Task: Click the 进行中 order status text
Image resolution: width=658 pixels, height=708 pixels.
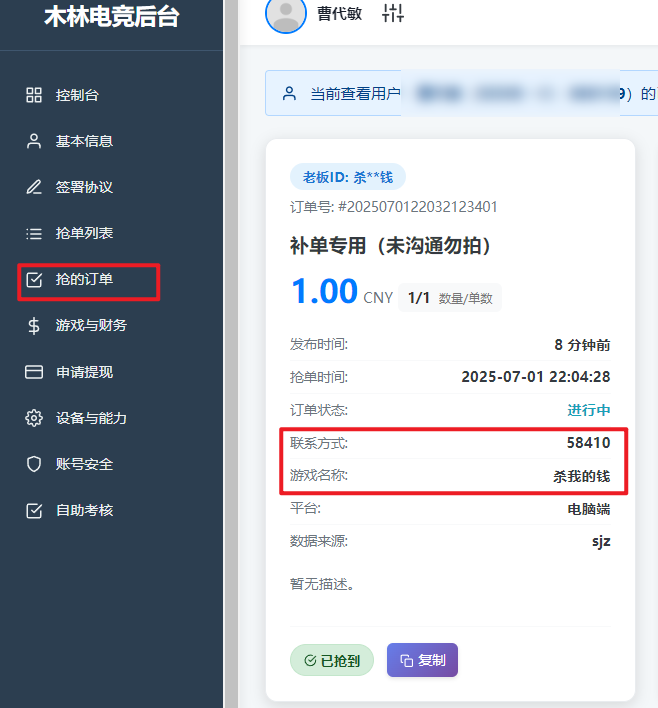Action: click(588, 410)
